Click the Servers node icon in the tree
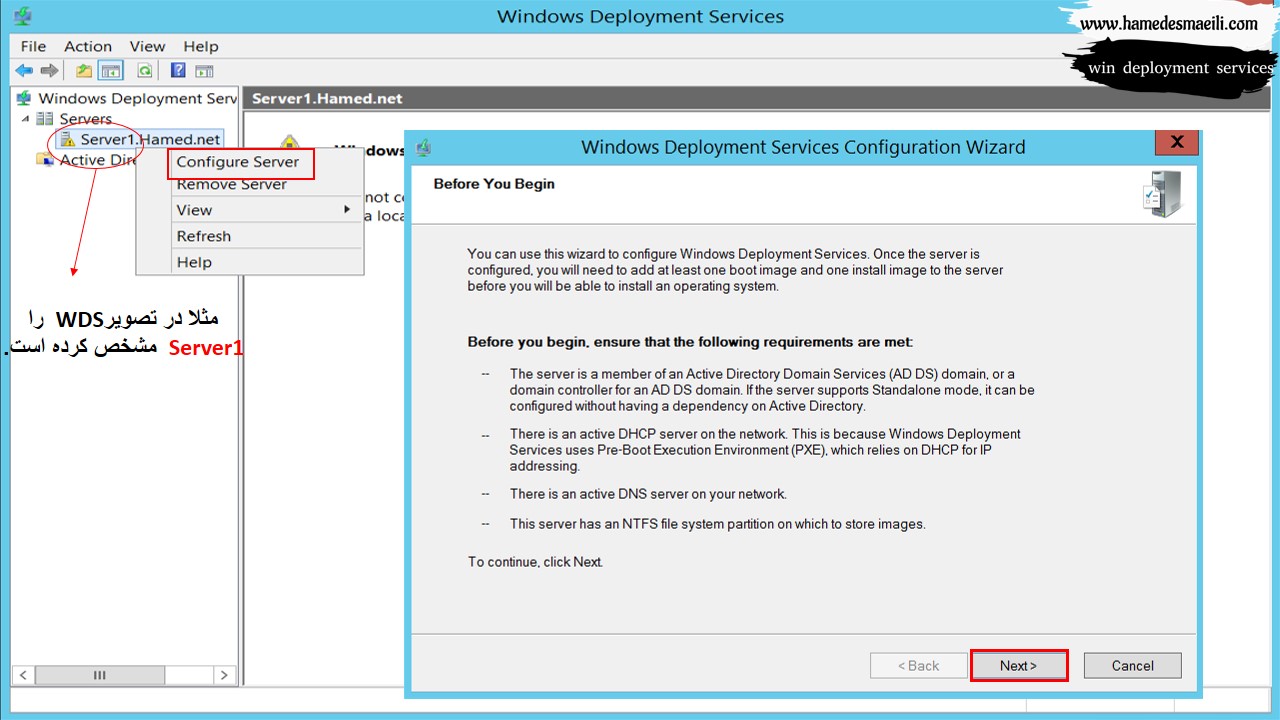Image resolution: width=1280 pixels, height=720 pixels. [x=45, y=119]
